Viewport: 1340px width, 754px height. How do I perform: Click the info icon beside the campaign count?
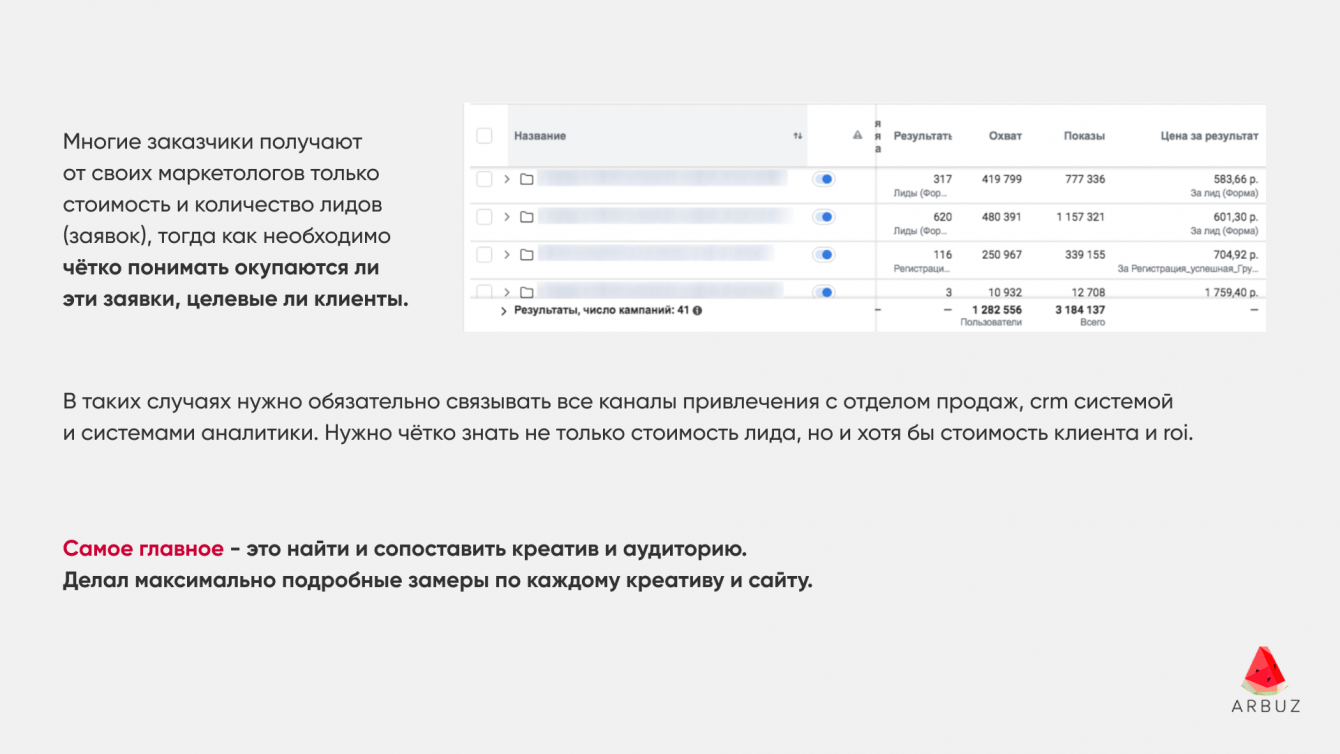click(x=697, y=310)
